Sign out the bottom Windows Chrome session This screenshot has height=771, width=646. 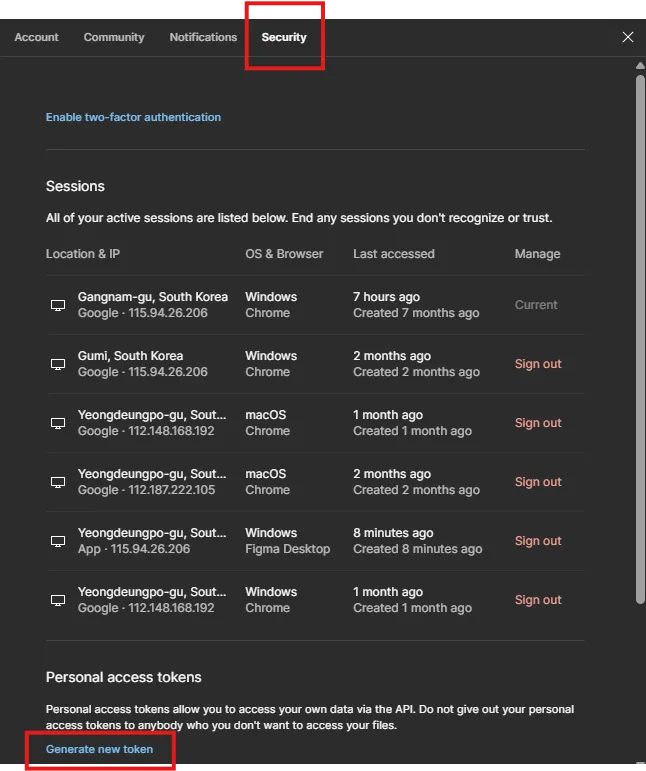538,600
